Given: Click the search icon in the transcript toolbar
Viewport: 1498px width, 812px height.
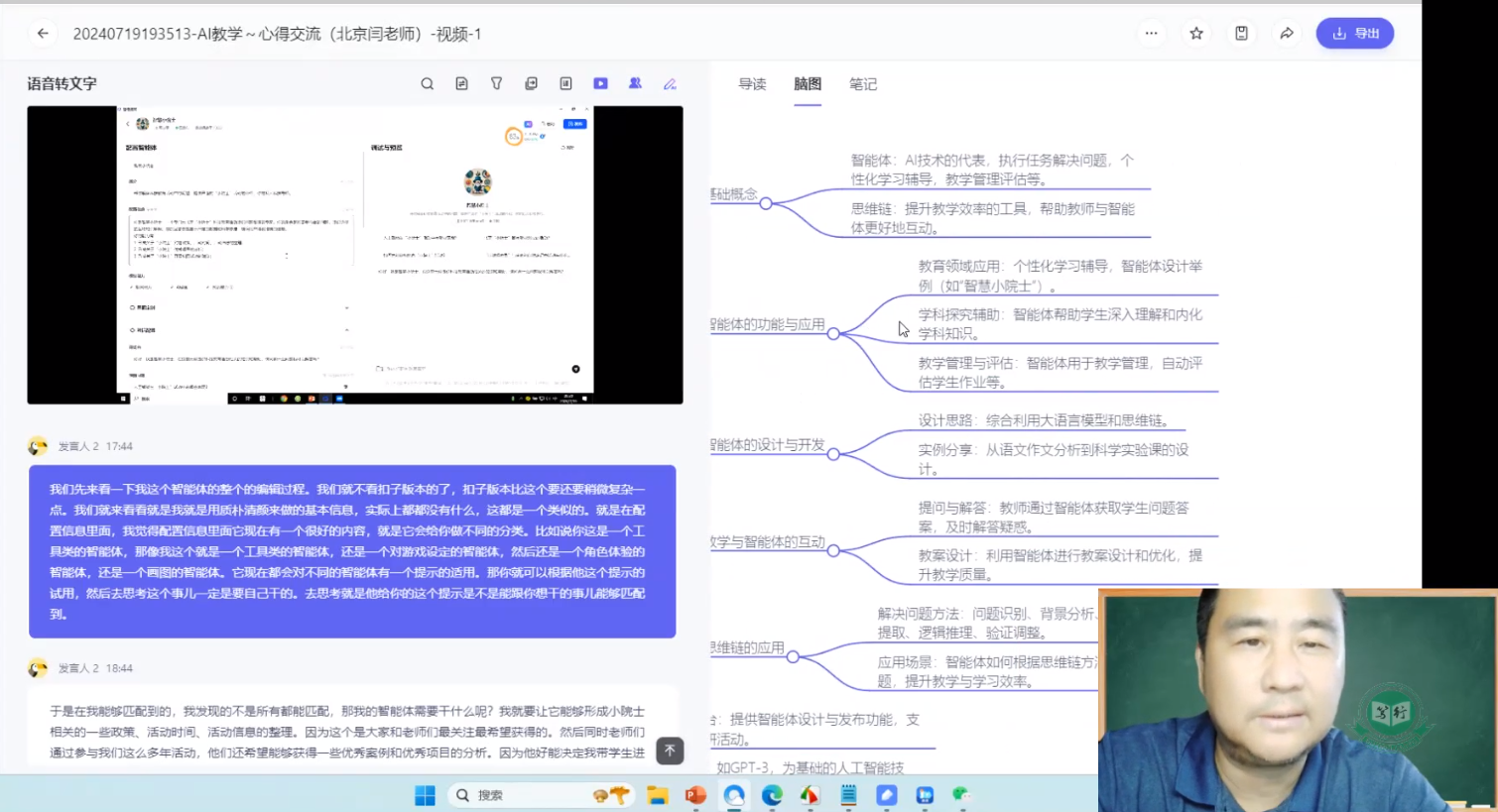Looking at the screenshot, I should point(427,84).
